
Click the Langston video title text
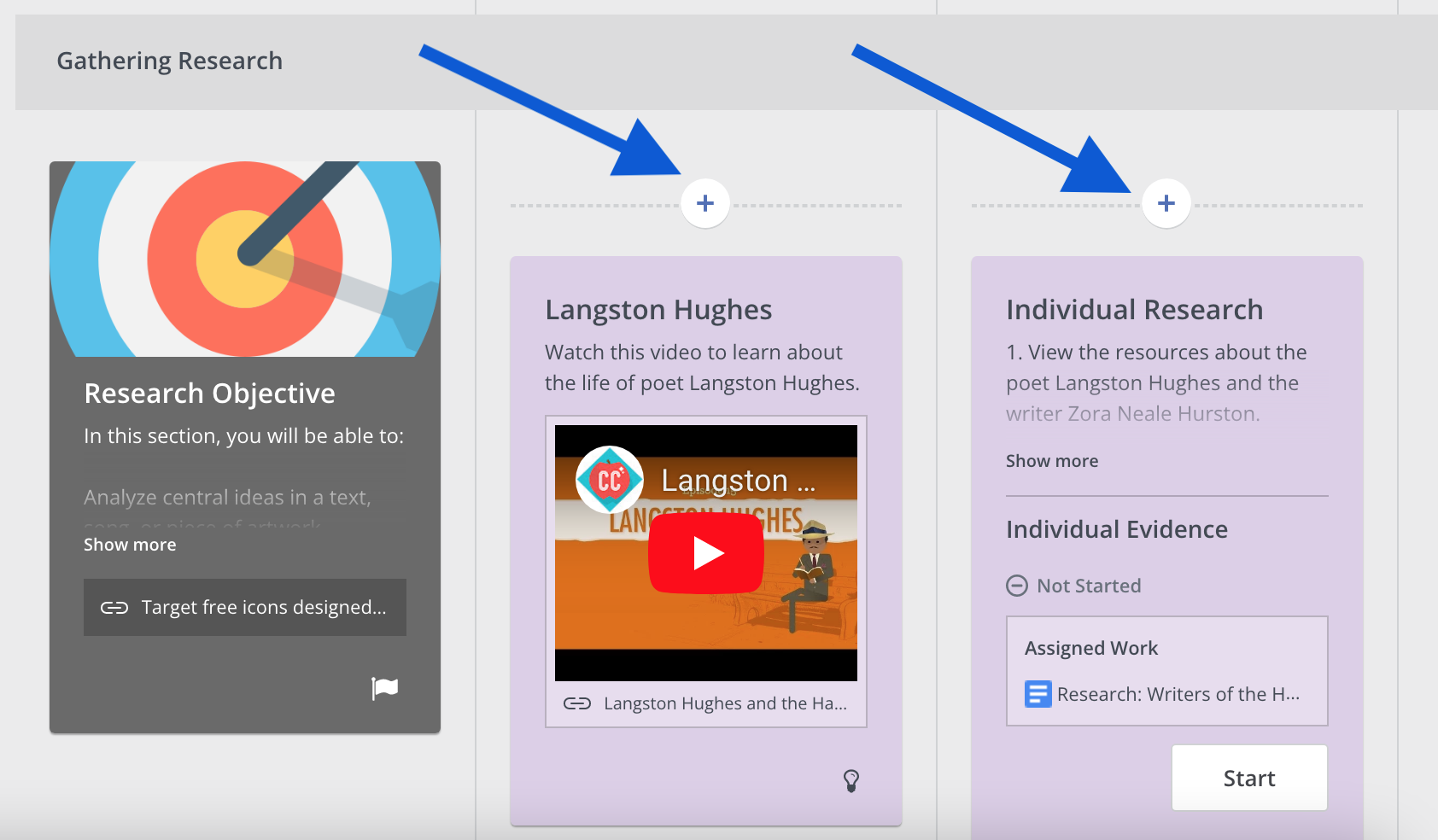coord(739,481)
